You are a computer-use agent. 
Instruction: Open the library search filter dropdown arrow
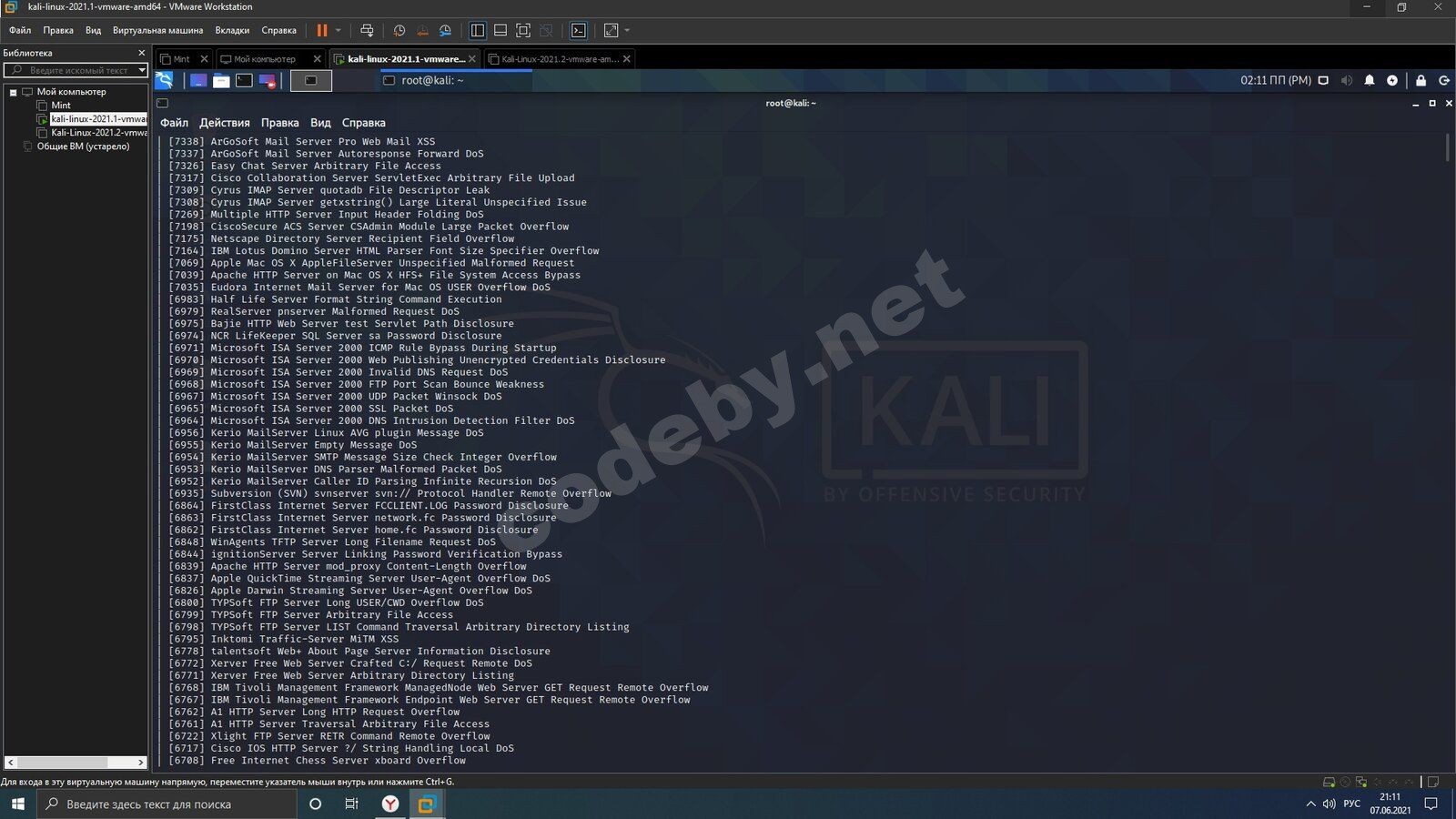(x=142, y=70)
